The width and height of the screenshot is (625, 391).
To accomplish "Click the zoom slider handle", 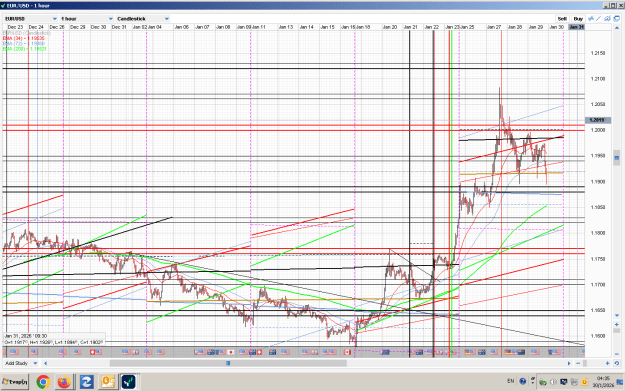I will (x=585, y=363).
